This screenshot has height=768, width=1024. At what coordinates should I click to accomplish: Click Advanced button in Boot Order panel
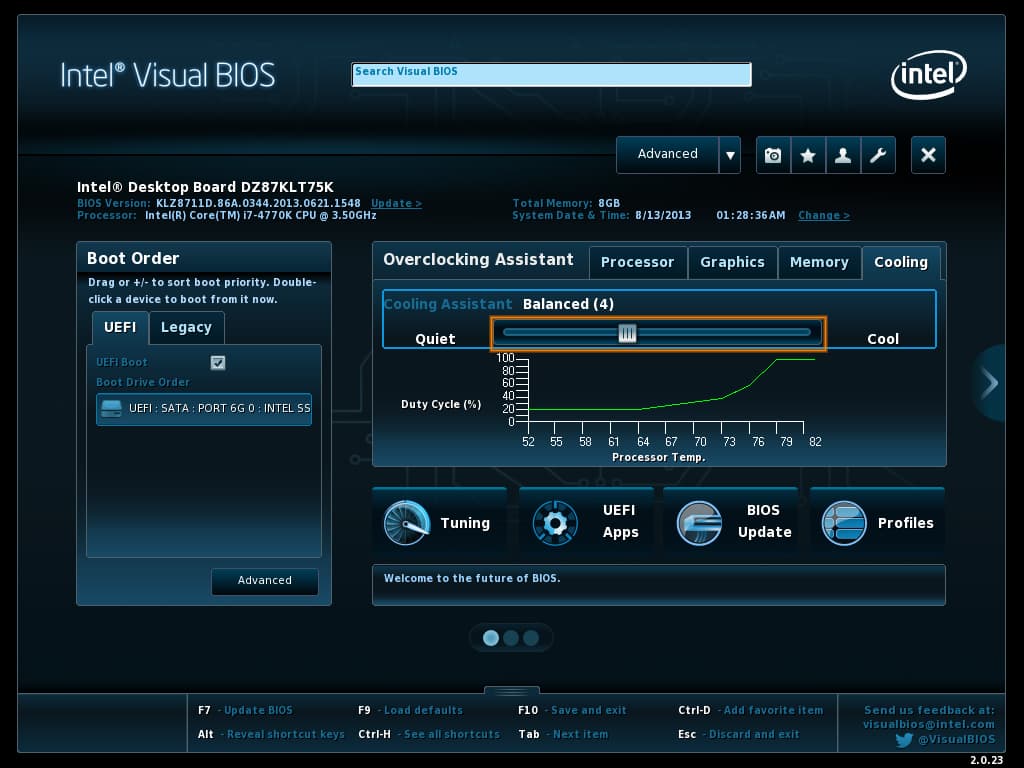pos(264,581)
